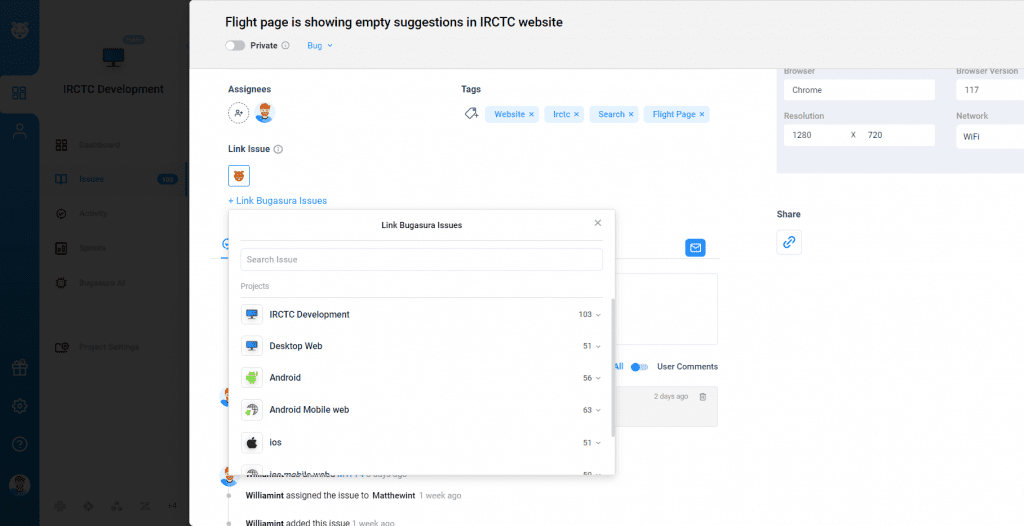The image size is (1024, 526).
Task: Remove the Irctc tag
Action: point(576,114)
